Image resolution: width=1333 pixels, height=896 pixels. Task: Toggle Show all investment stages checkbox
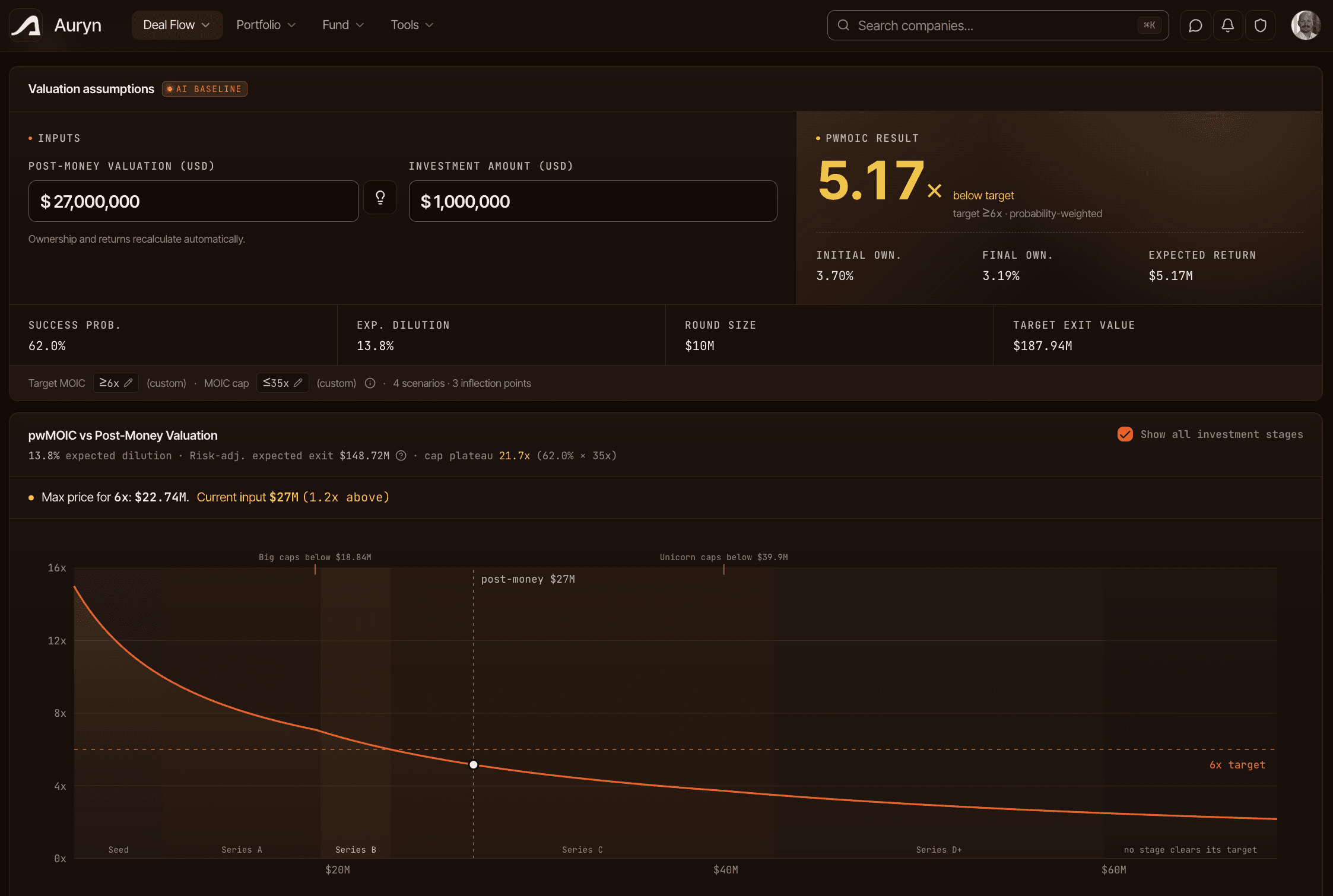coord(1125,434)
